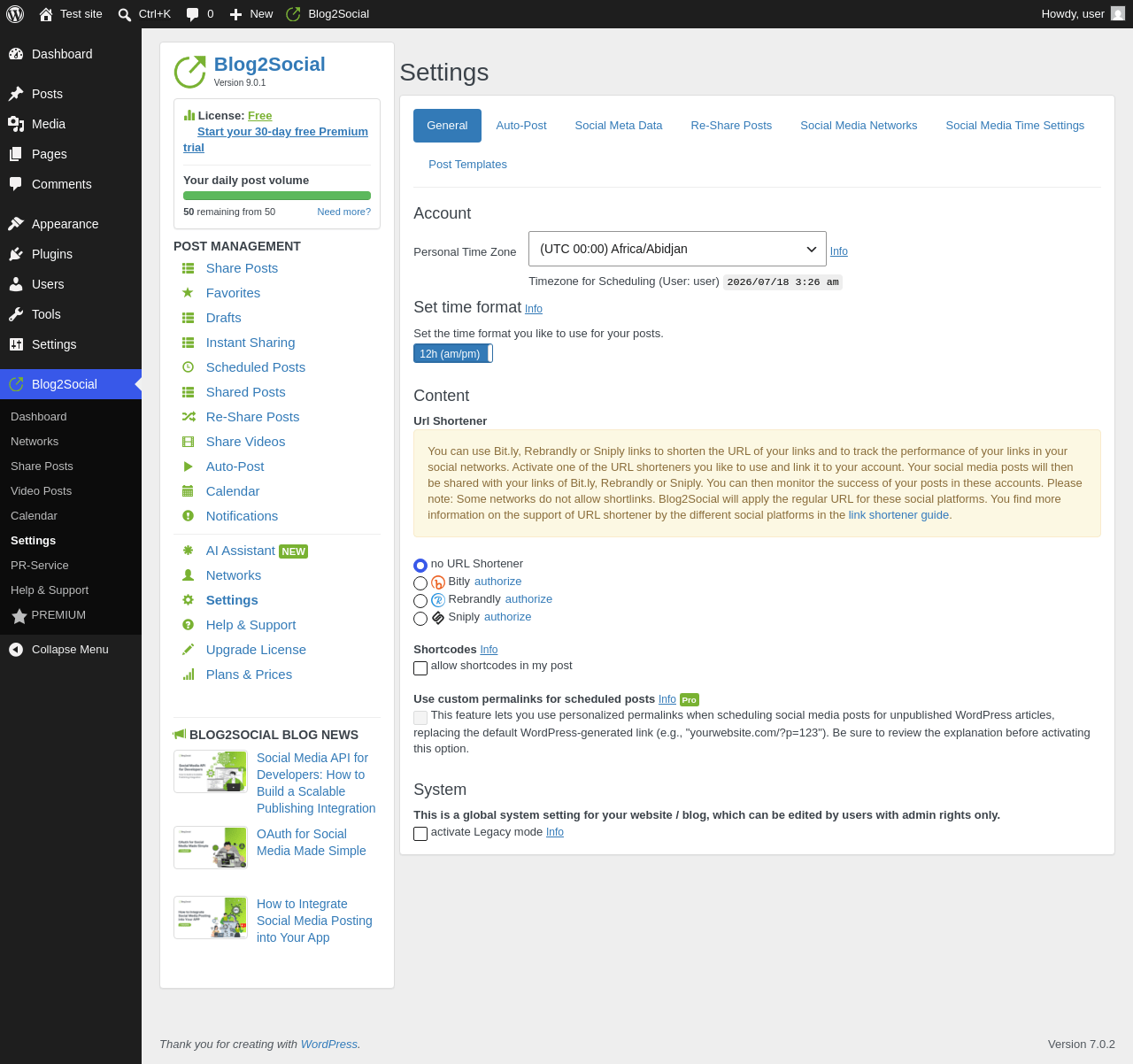Switch to the Auto-Post settings tab
This screenshot has height=1064, width=1133.
(521, 126)
